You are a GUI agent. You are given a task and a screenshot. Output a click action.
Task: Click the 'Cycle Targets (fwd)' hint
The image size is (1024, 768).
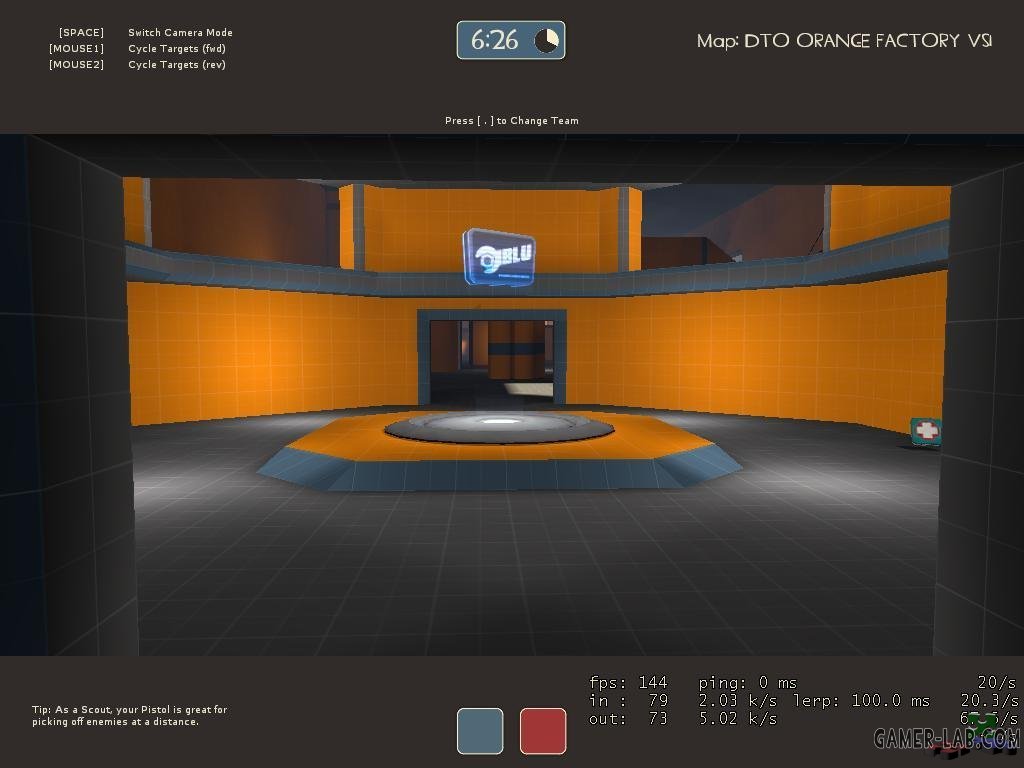(177, 49)
